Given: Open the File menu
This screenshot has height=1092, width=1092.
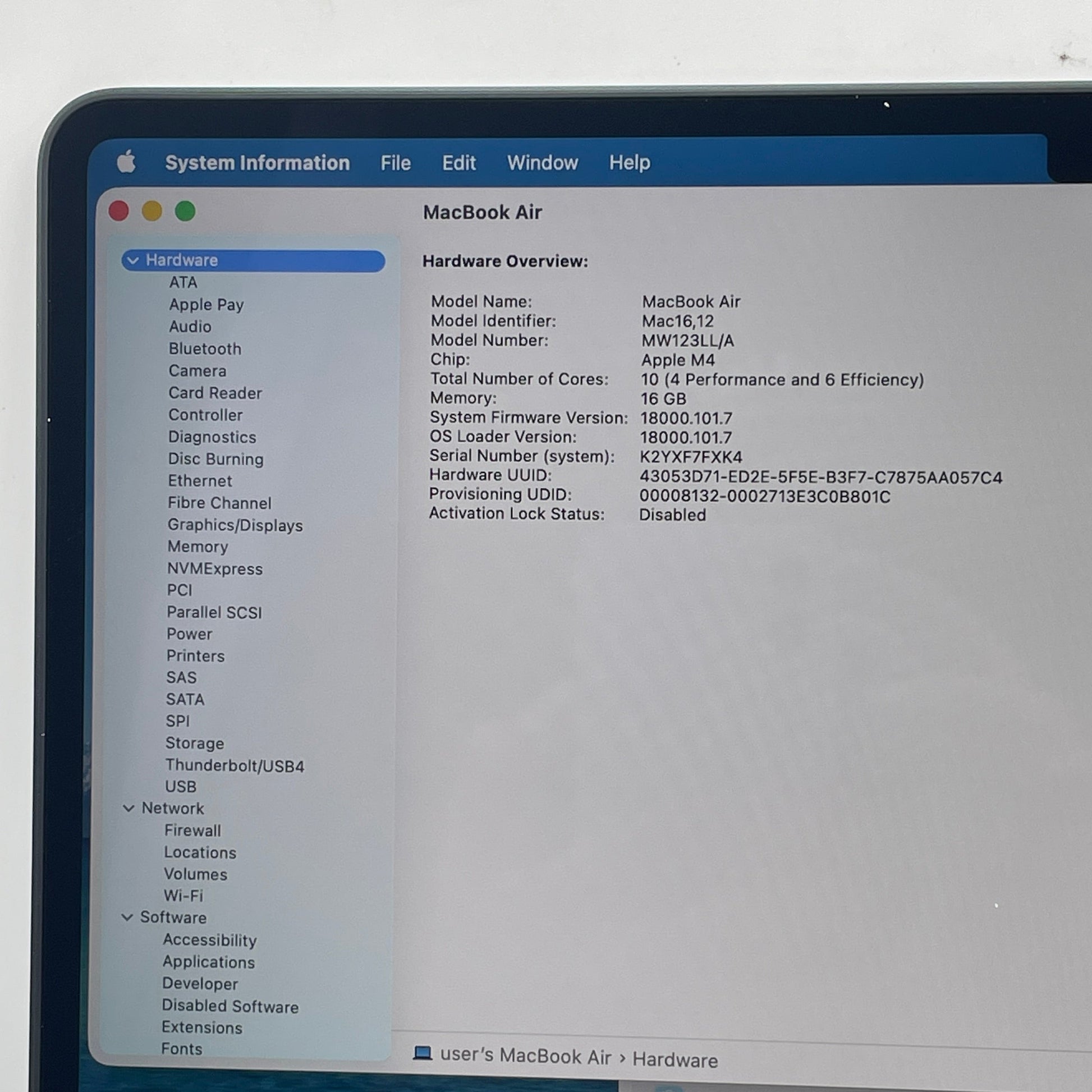Looking at the screenshot, I should tap(395, 163).
